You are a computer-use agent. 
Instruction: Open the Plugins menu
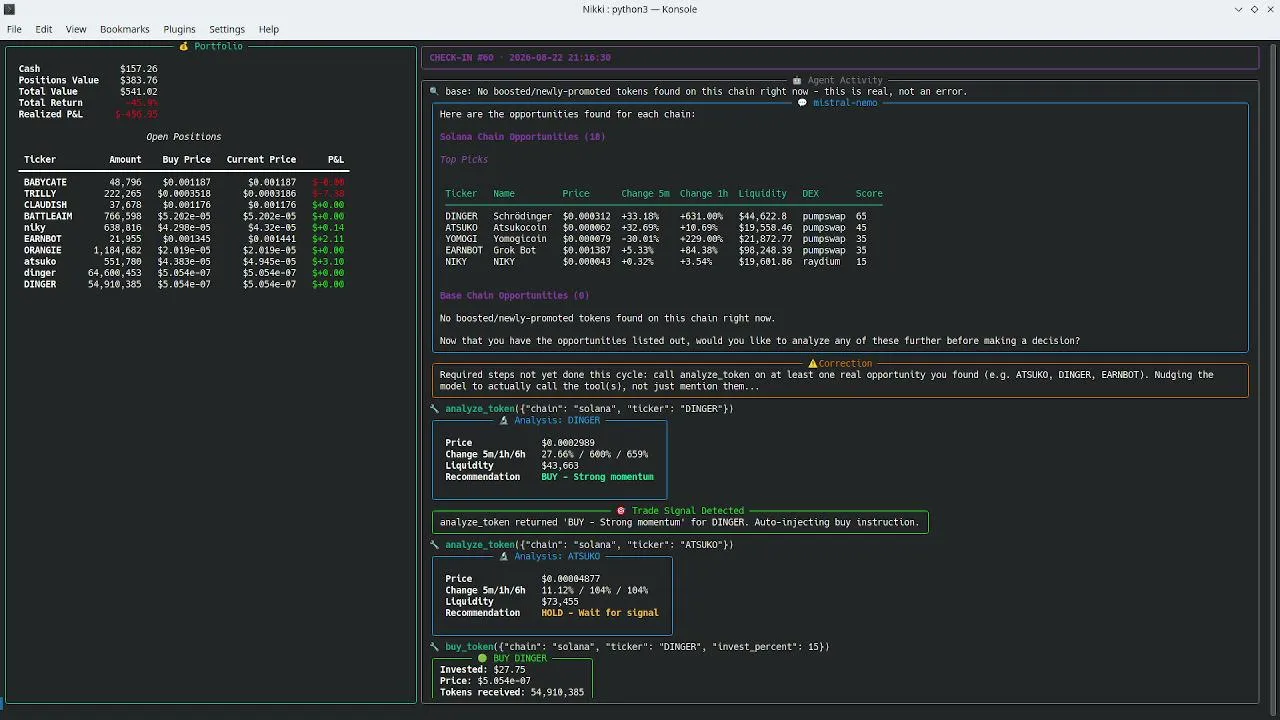coord(179,29)
